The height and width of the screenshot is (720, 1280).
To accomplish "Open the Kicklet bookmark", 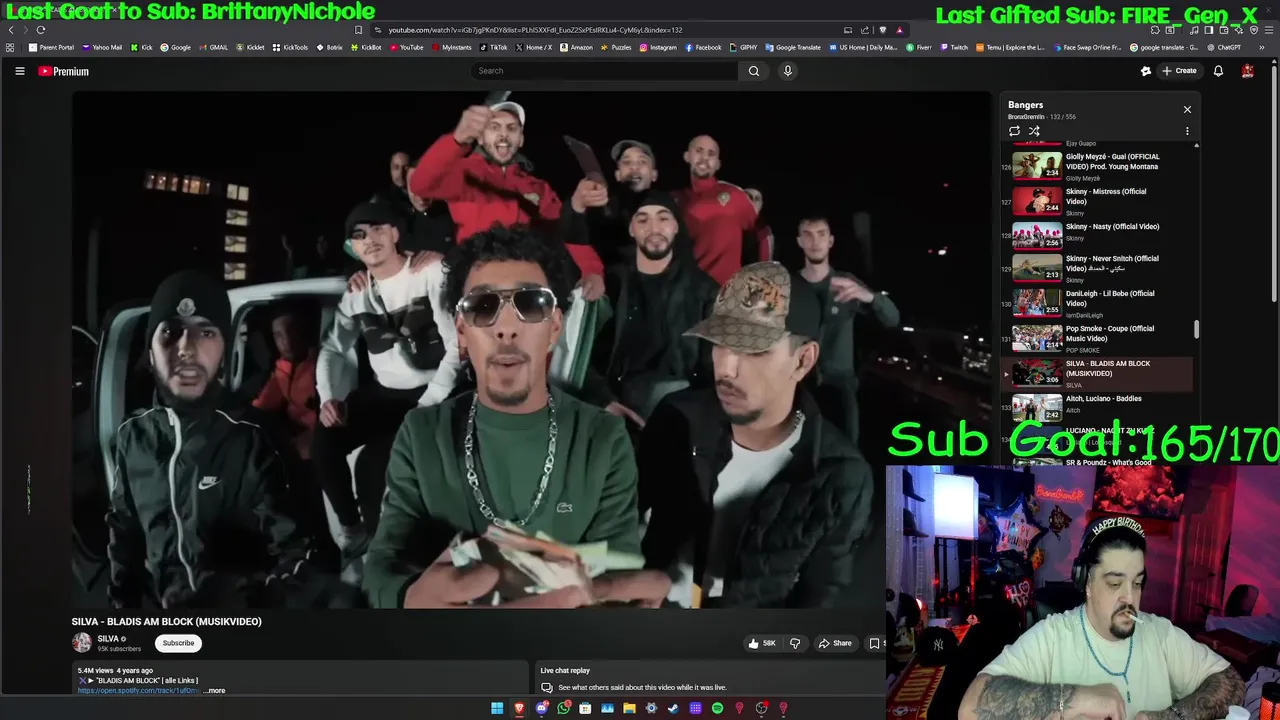I will tap(251, 47).
